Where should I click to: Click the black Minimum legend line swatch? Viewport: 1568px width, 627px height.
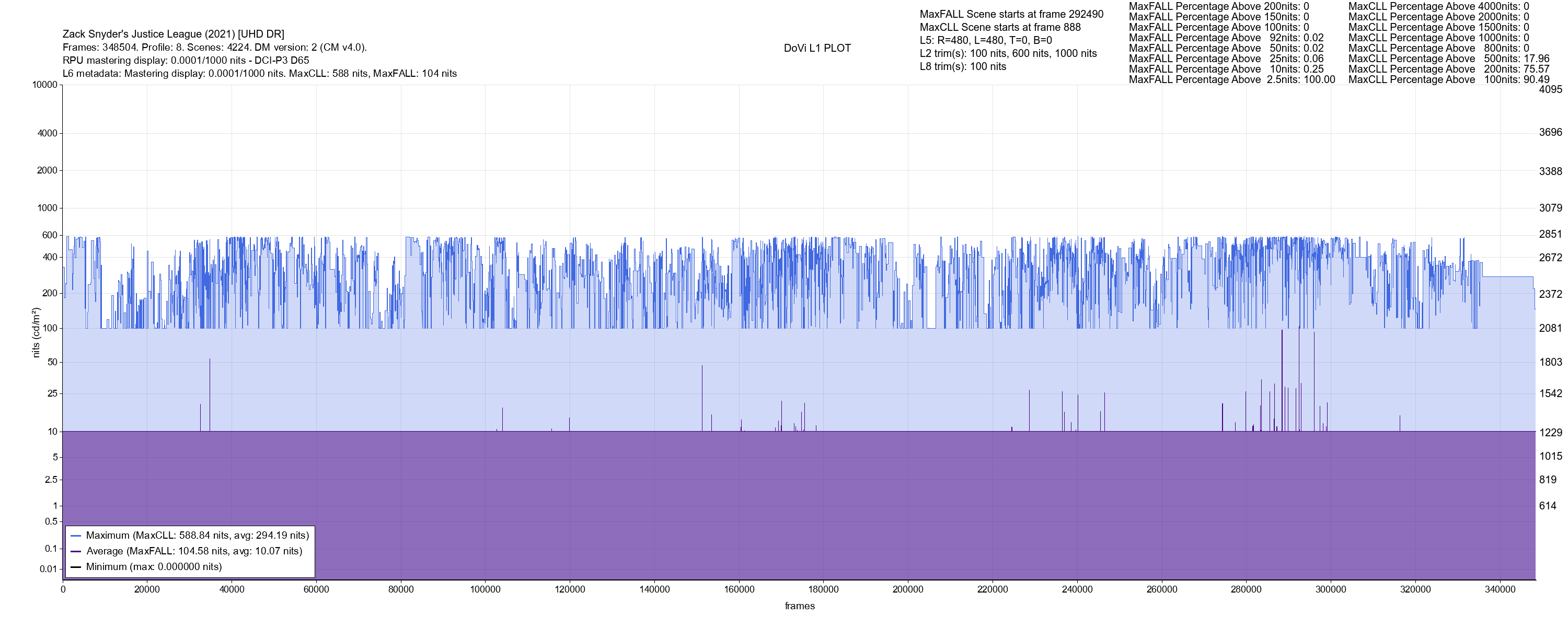pyautogui.click(x=76, y=567)
